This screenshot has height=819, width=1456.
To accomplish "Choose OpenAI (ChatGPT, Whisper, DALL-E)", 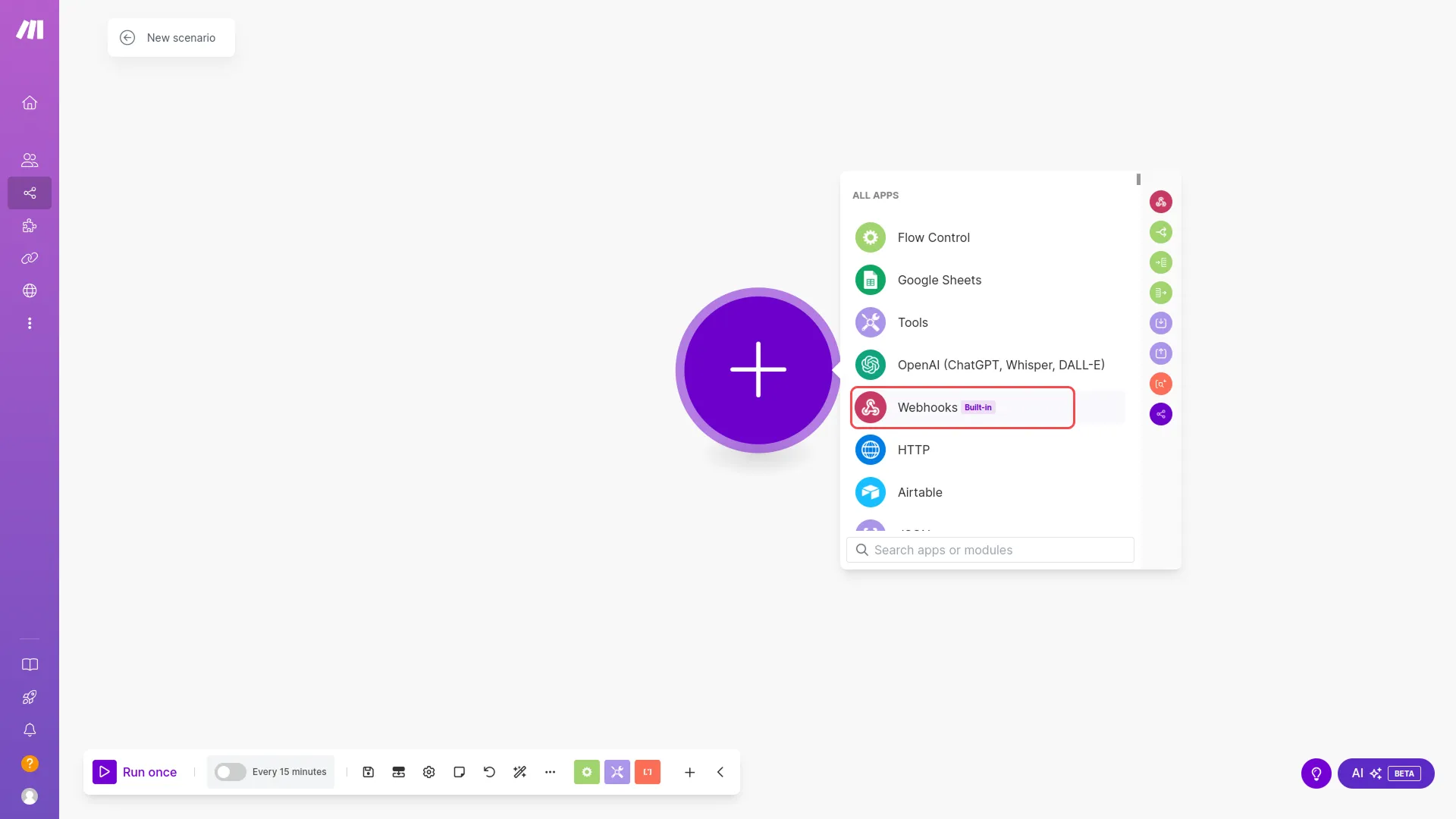I will (x=1001, y=365).
